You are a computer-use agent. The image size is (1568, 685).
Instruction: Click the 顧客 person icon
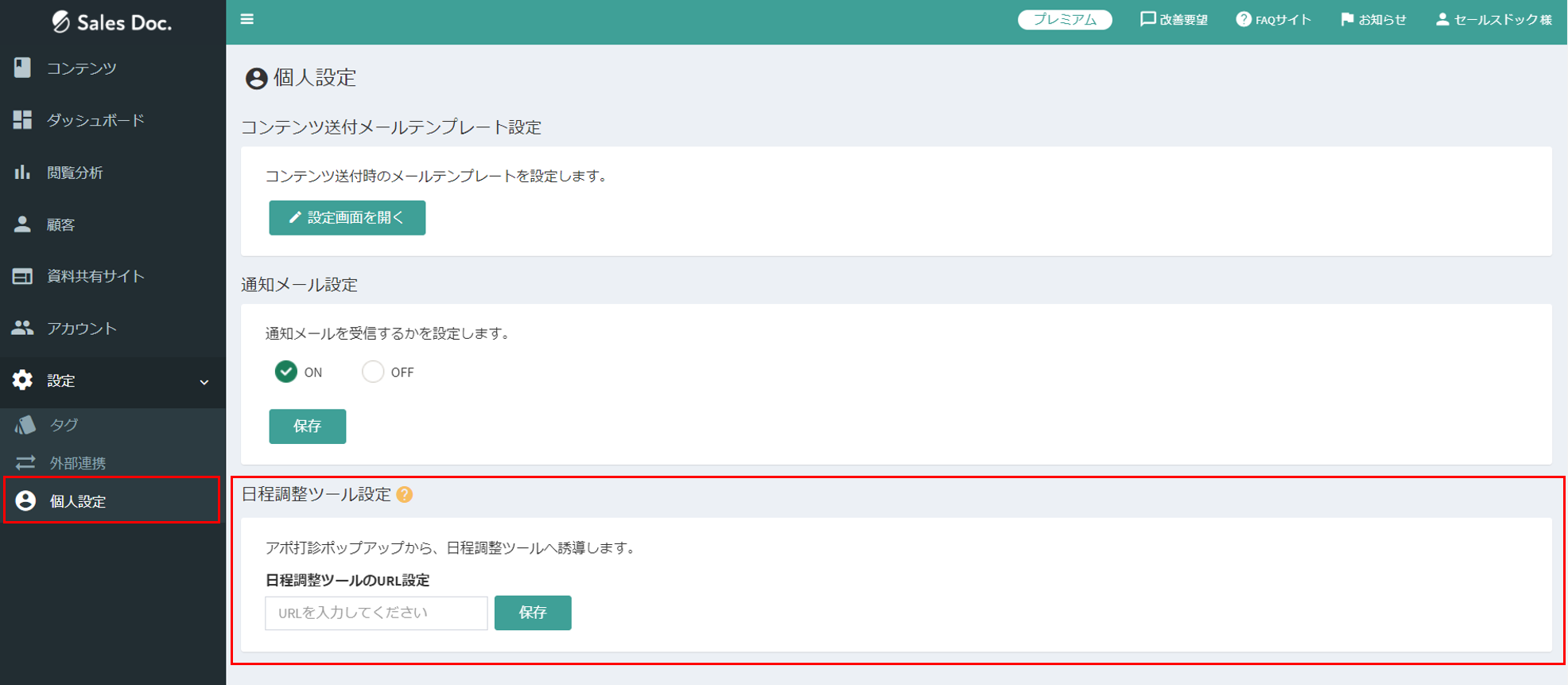pos(22,224)
